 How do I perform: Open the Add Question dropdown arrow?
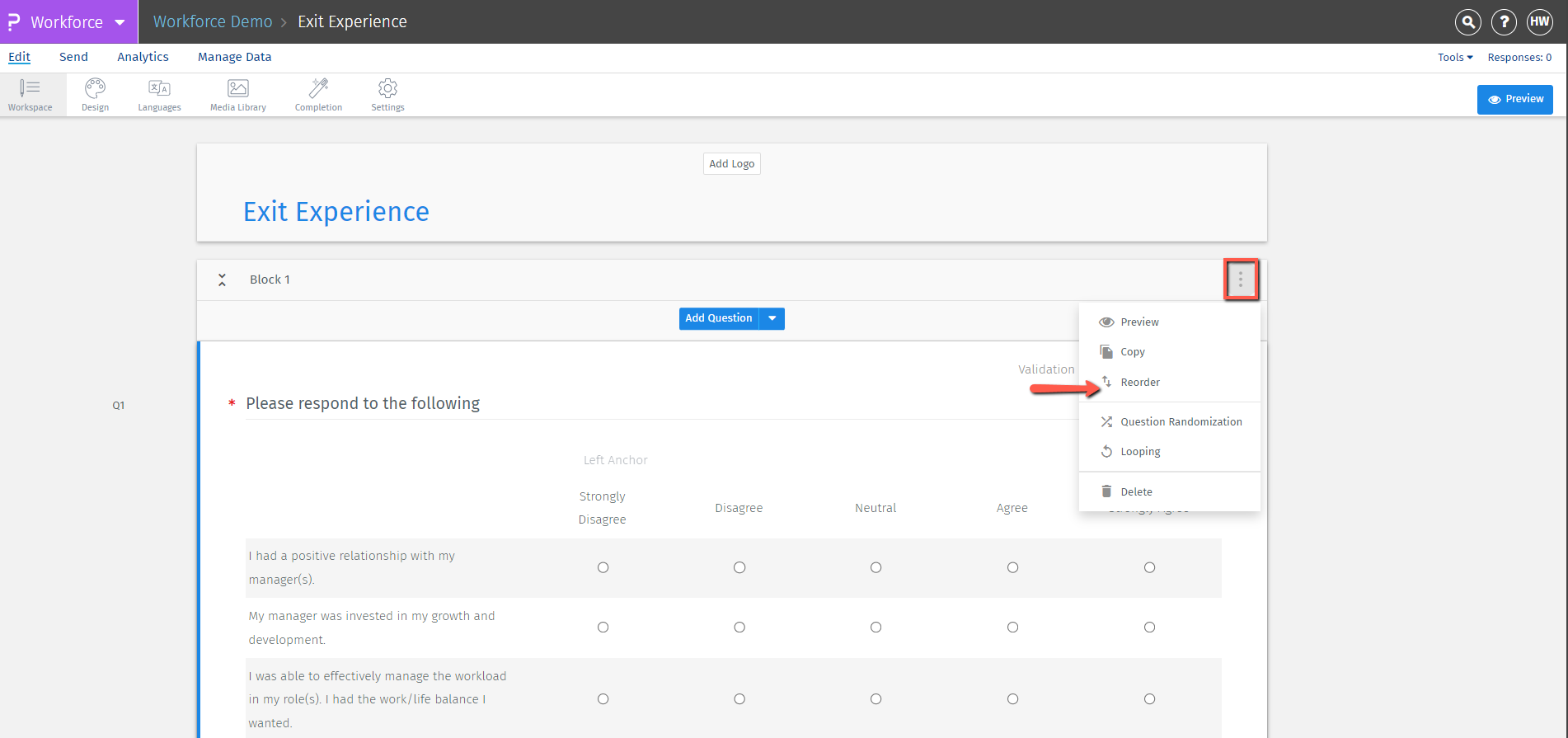772,318
